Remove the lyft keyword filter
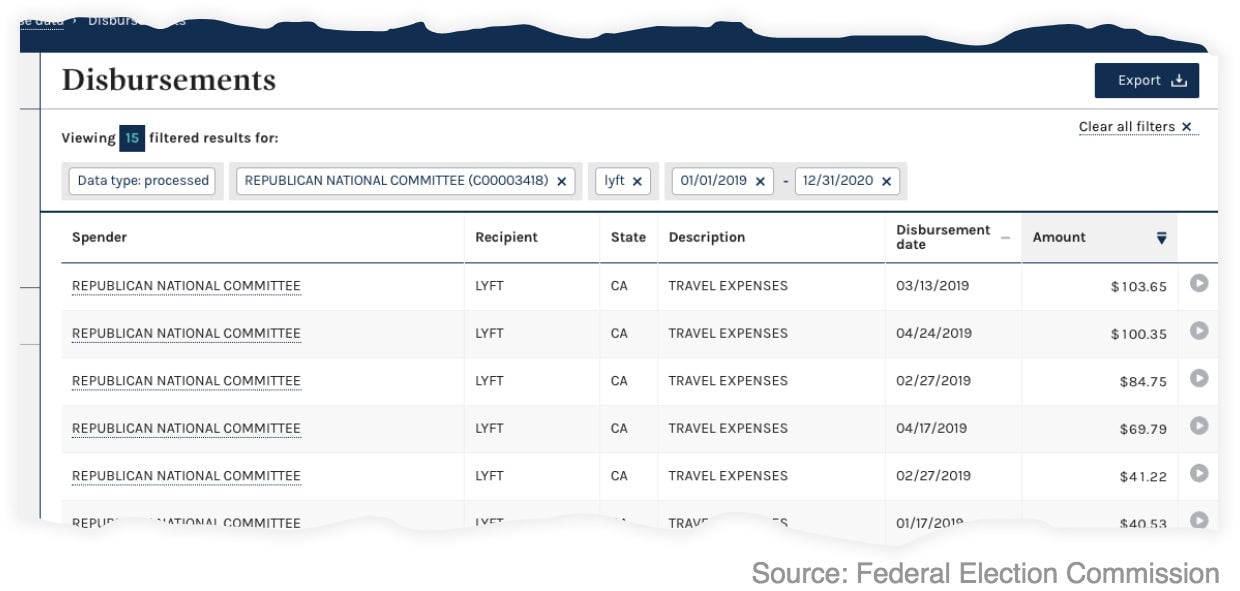 (x=637, y=181)
